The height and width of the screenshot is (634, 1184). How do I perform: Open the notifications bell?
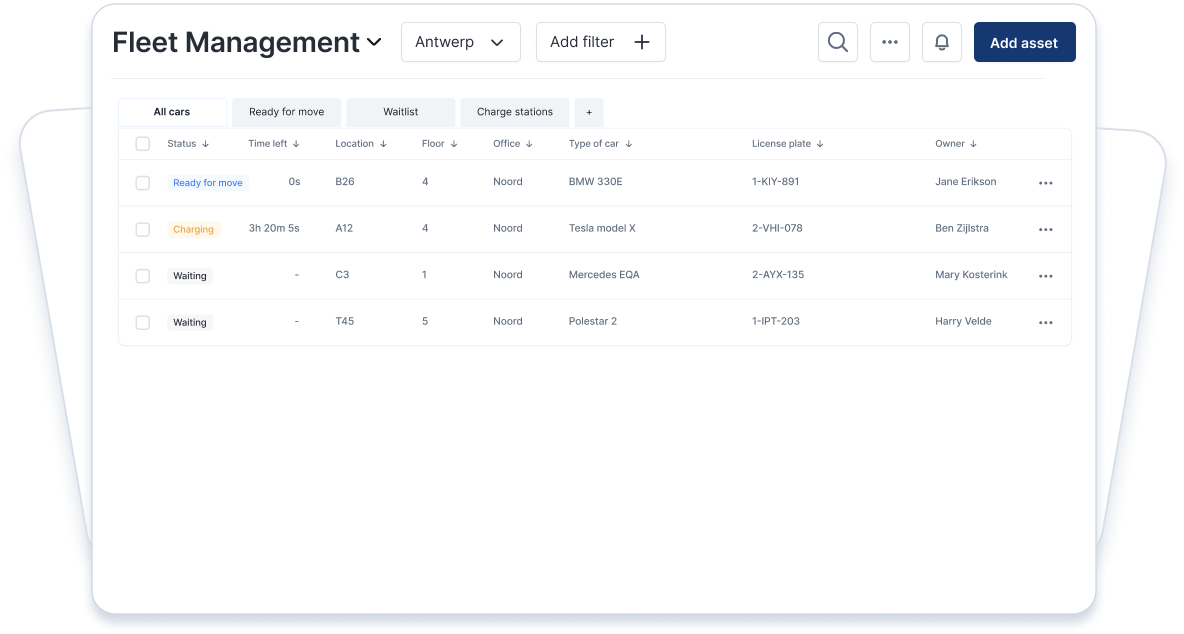(941, 42)
